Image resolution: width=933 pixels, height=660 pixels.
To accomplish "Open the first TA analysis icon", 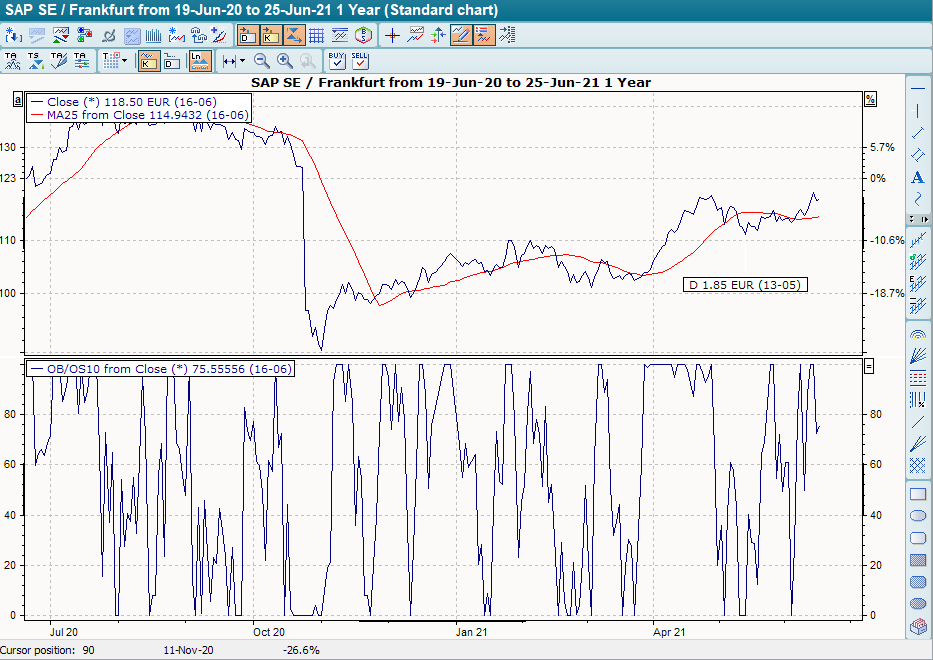I will coord(12,59).
